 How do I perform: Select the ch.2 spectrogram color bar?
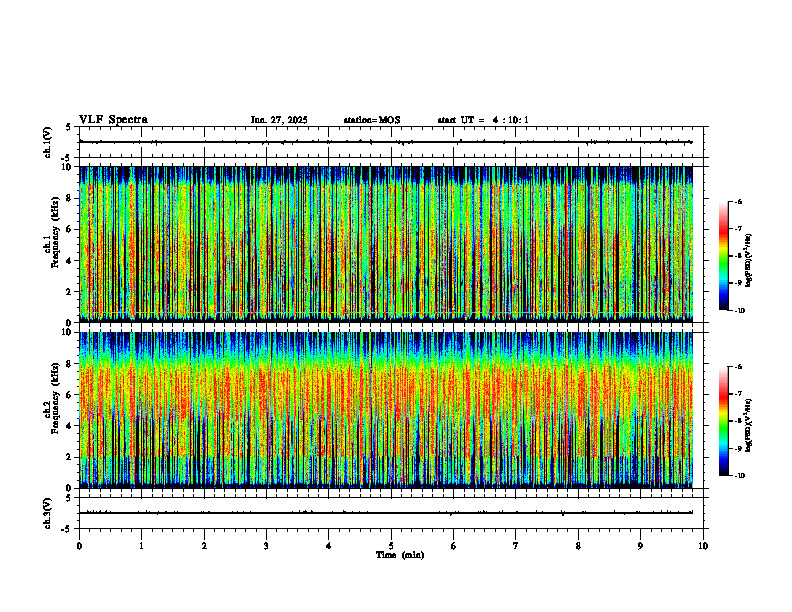click(x=723, y=421)
